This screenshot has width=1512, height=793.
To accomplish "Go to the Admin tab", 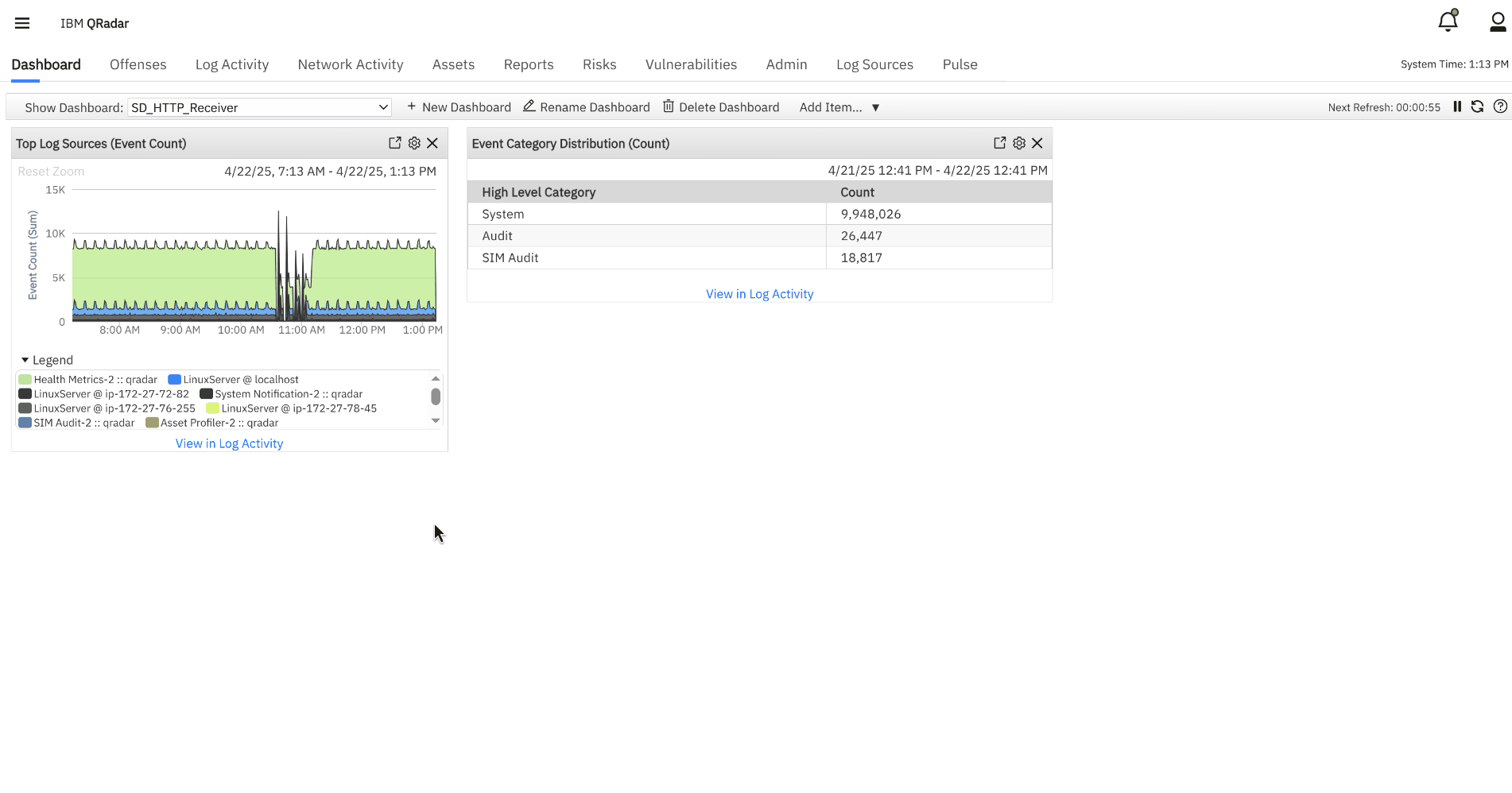I will tap(786, 64).
